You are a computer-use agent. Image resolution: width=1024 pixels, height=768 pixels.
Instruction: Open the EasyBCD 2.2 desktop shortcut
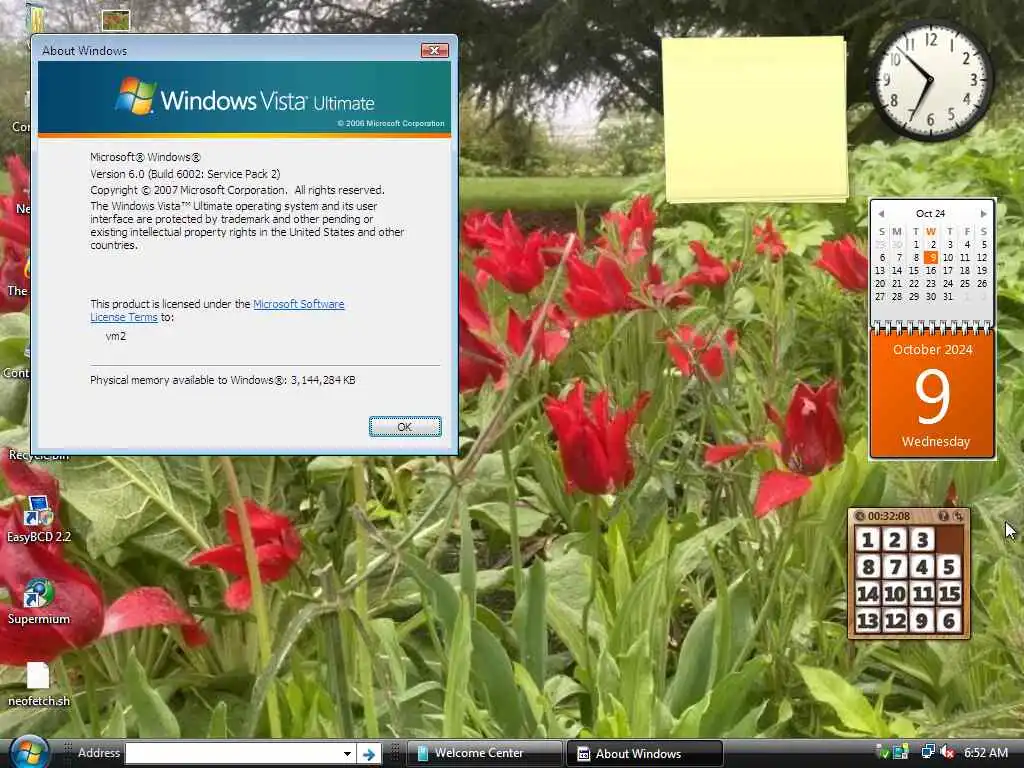[x=39, y=519]
